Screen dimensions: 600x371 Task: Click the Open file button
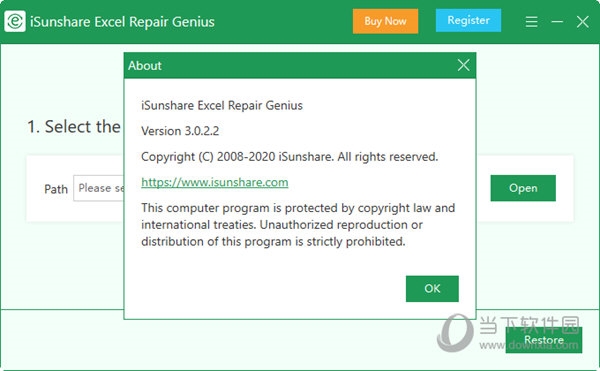[x=523, y=188]
